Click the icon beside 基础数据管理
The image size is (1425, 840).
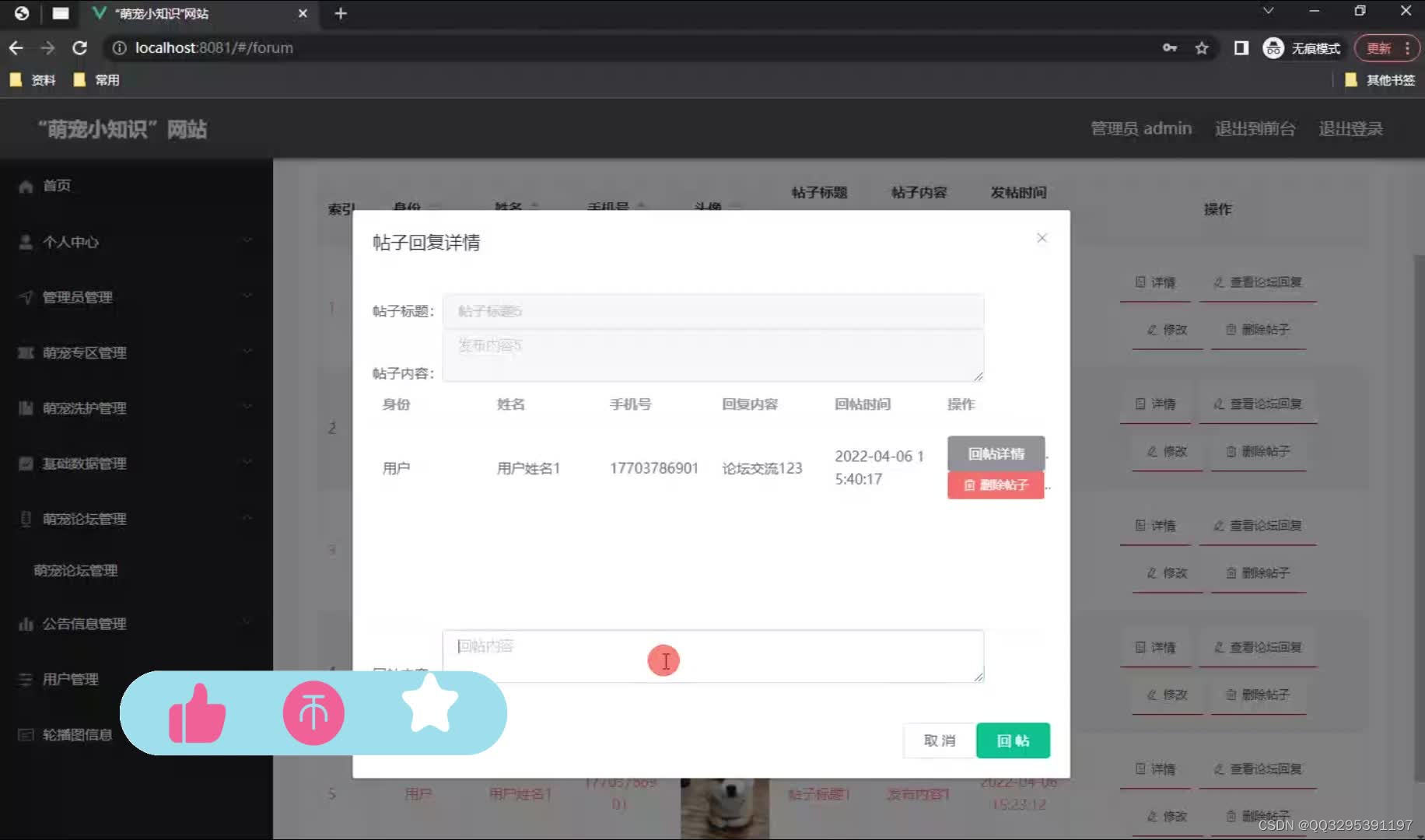click(x=26, y=464)
